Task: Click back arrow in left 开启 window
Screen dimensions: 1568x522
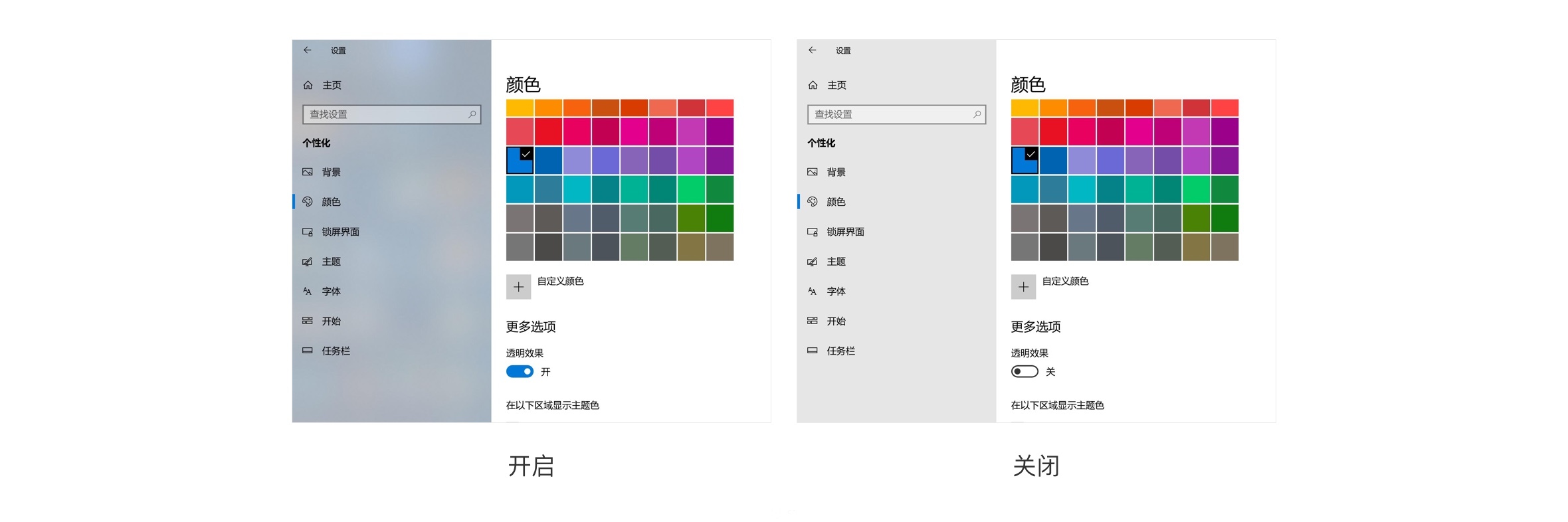Action: click(x=307, y=50)
